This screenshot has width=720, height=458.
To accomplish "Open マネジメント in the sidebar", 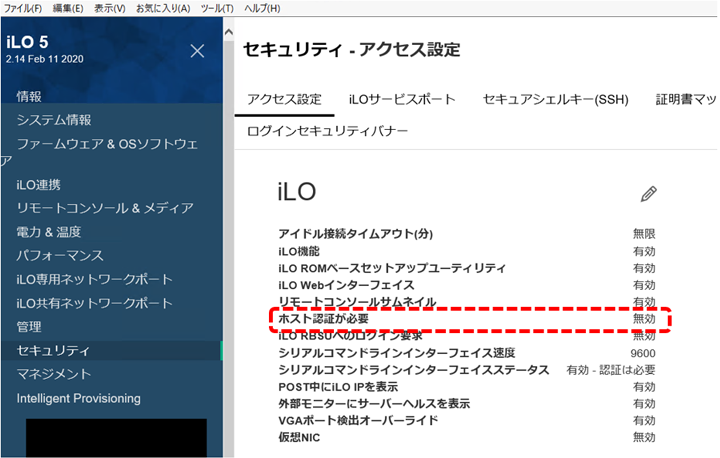I will (x=54, y=374).
